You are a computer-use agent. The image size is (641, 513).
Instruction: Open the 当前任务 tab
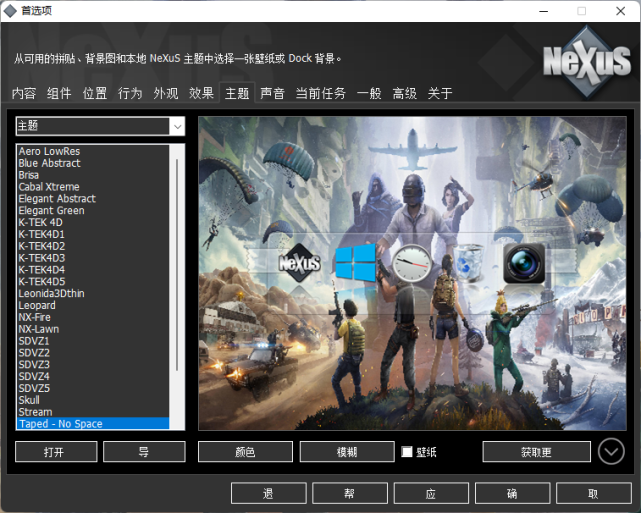click(x=320, y=93)
